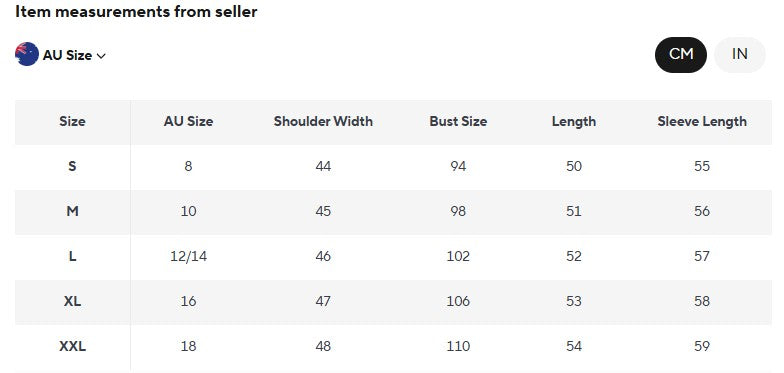This screenshot has height=373, width=784.
Task: Click the Item measurements from seller heading
Action: [x=136, y=12]
